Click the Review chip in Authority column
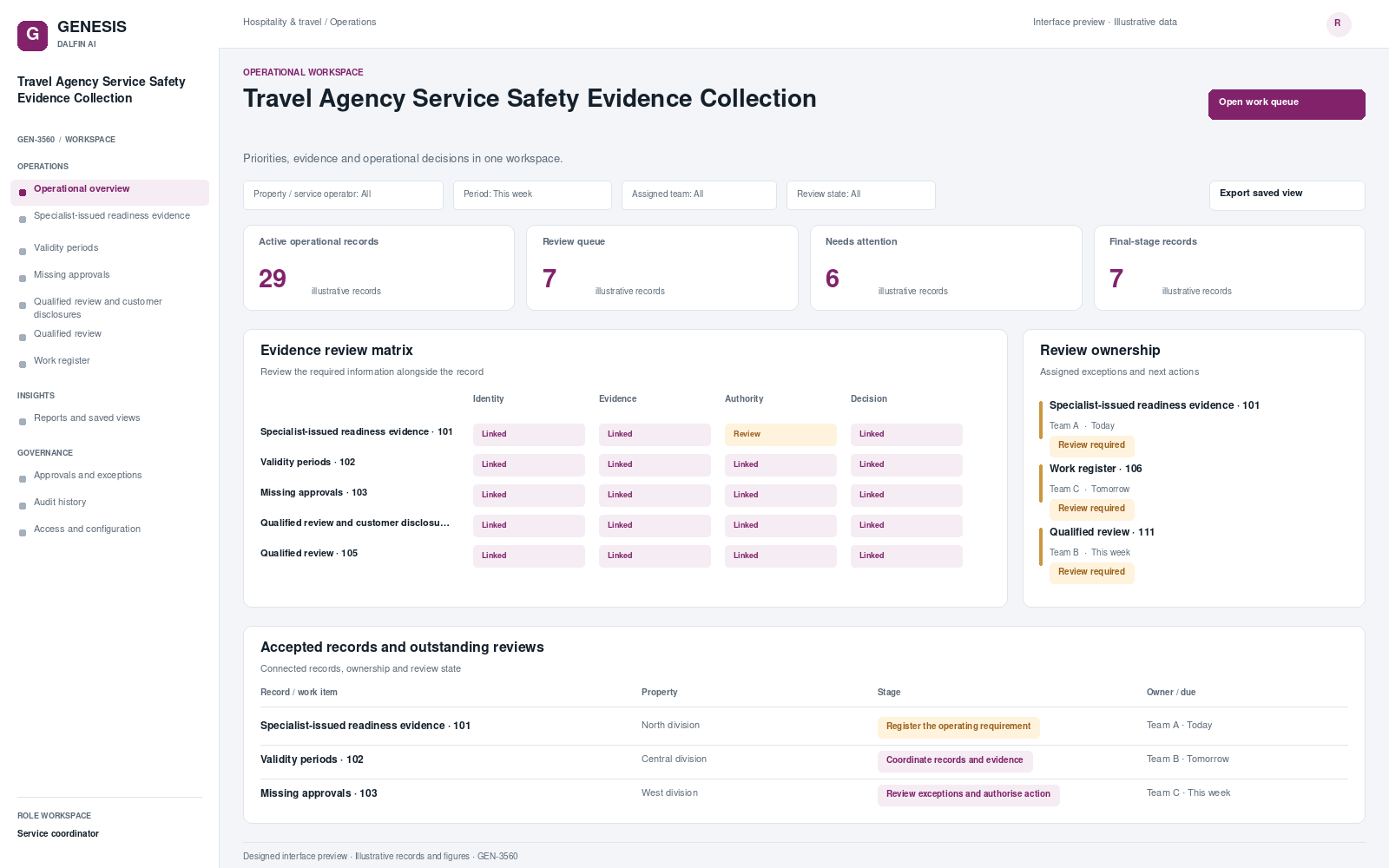Image resolution: width=1389 pixels, height=868 pixels. tap(780, 435)
